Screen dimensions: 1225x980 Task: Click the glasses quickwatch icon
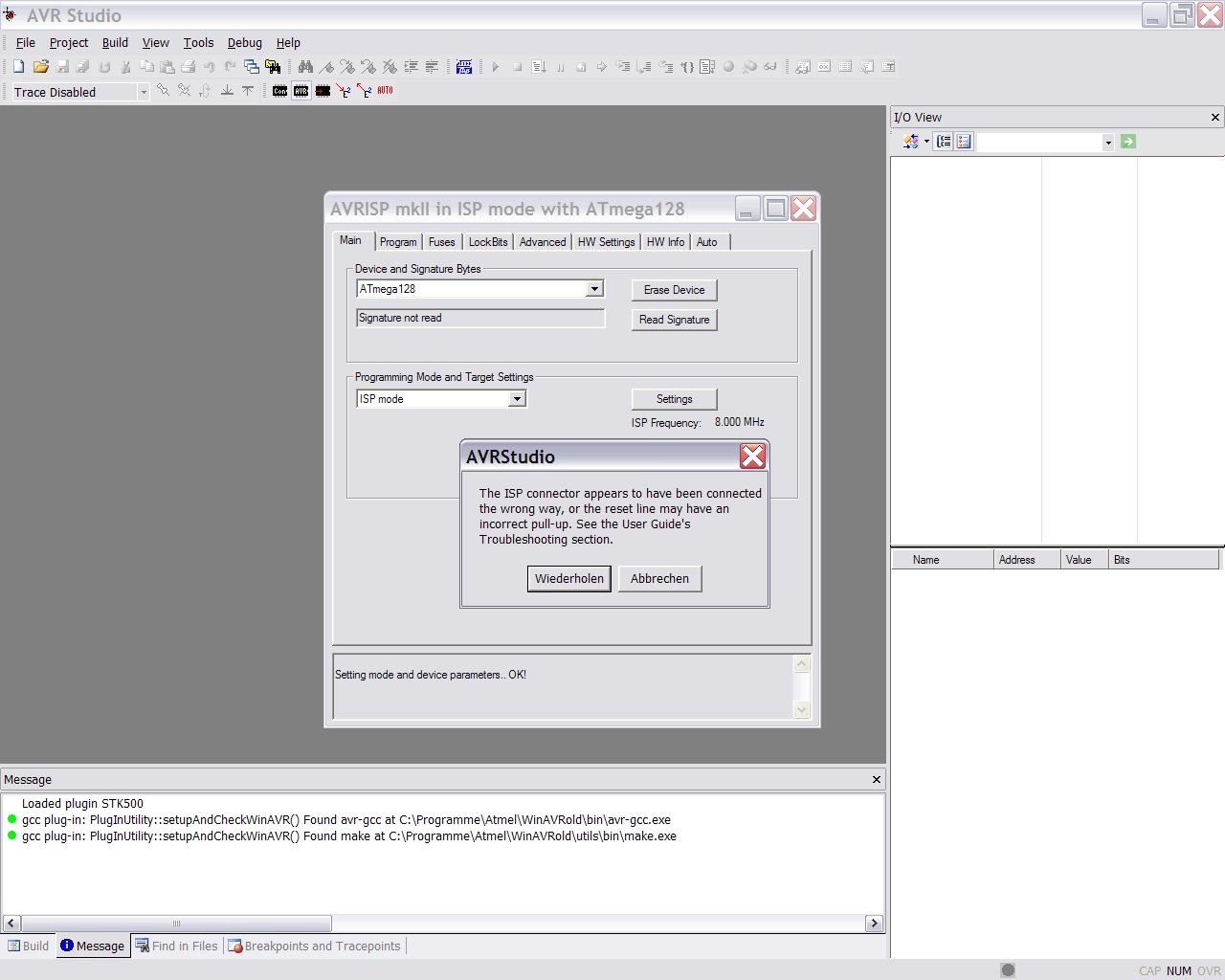tap(769, 66)
